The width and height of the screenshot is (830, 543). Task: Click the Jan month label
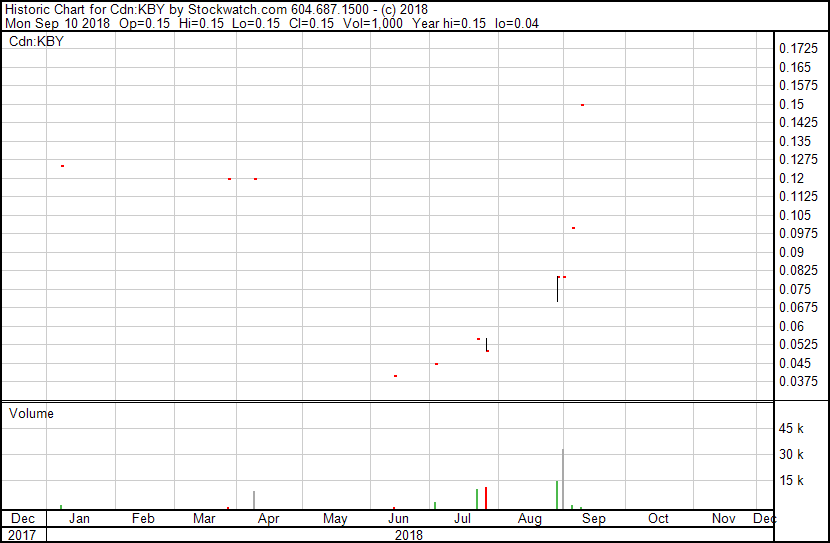pyautogui.click(x=79, y=518)
